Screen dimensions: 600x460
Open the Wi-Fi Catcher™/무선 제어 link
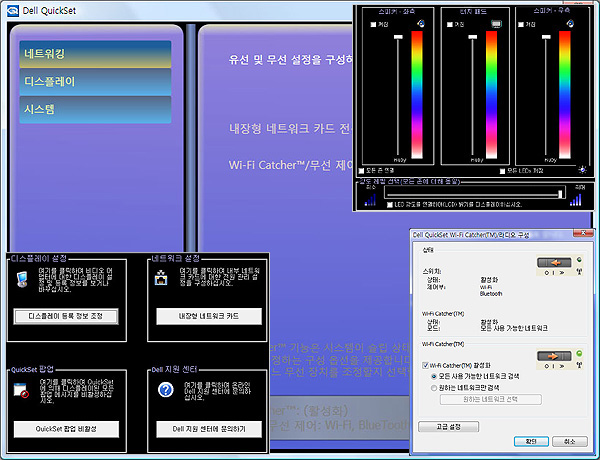[290, 165]
